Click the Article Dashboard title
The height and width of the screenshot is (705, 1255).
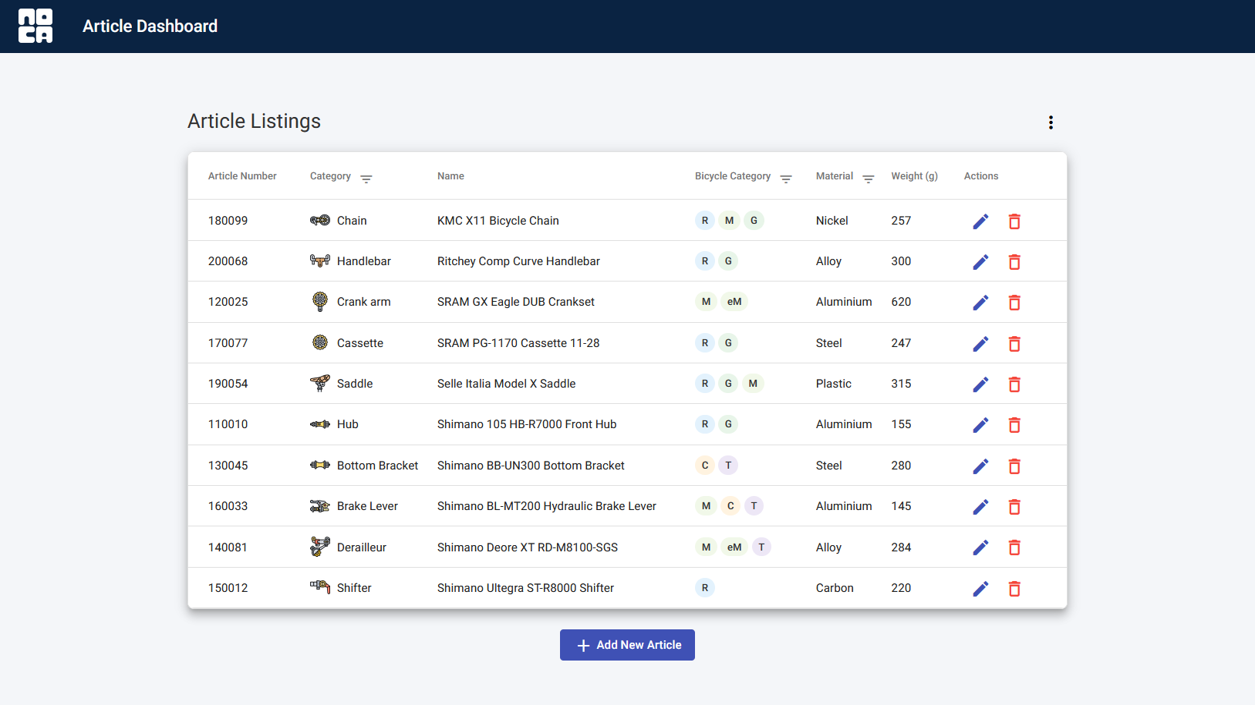pyautogui.click(x=150, y=26)
